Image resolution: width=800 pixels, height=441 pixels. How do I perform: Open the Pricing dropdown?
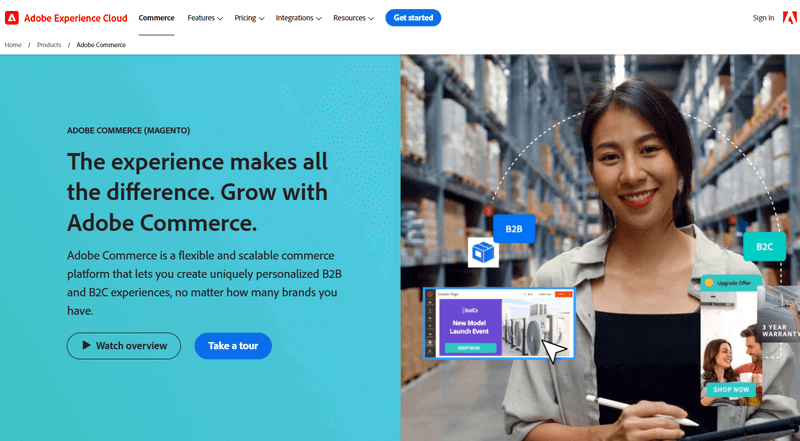pos(249,18)
